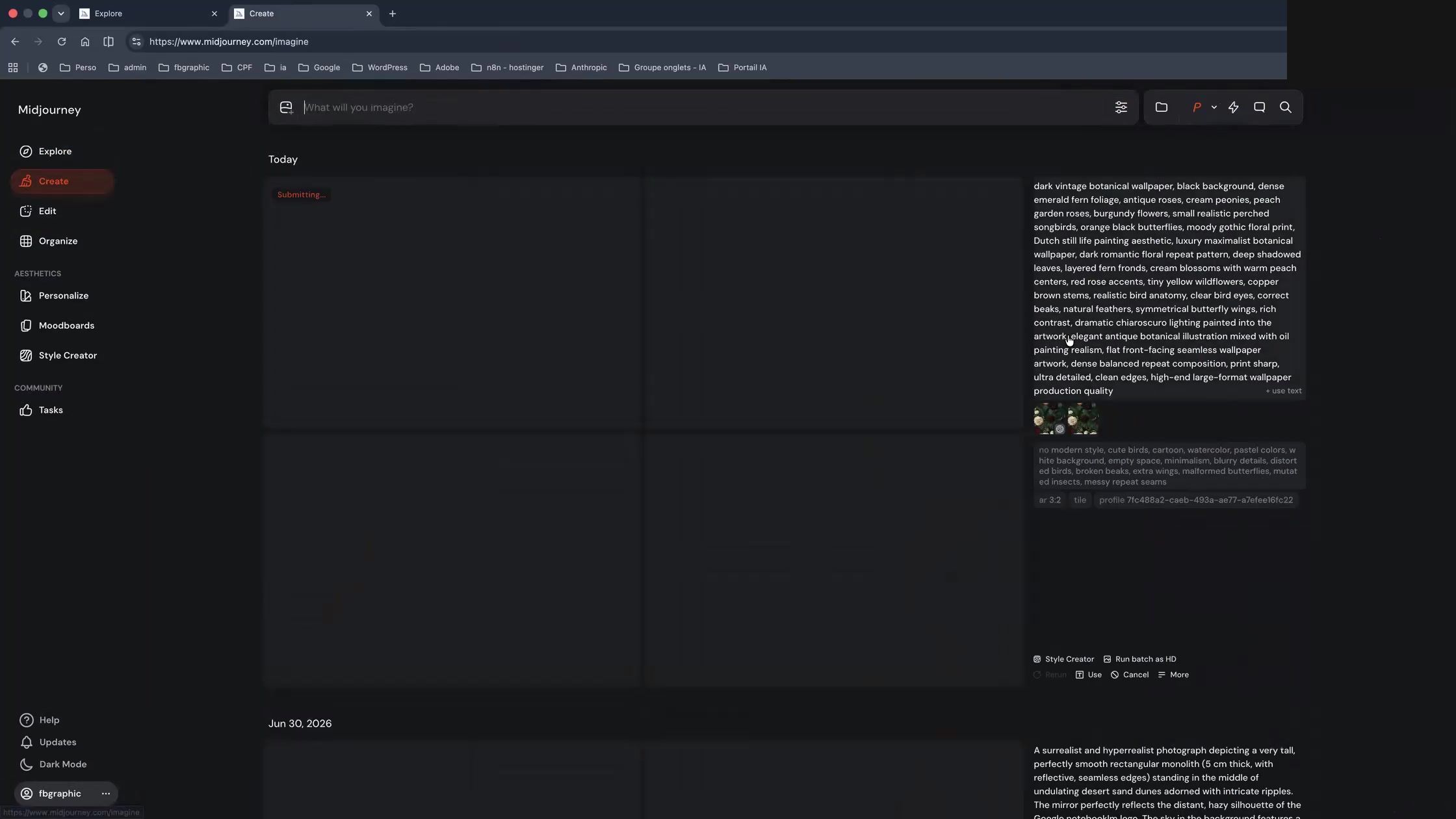Open Style Creator for this job
The image size is (1456, 819).
[x=1063, y=659]
